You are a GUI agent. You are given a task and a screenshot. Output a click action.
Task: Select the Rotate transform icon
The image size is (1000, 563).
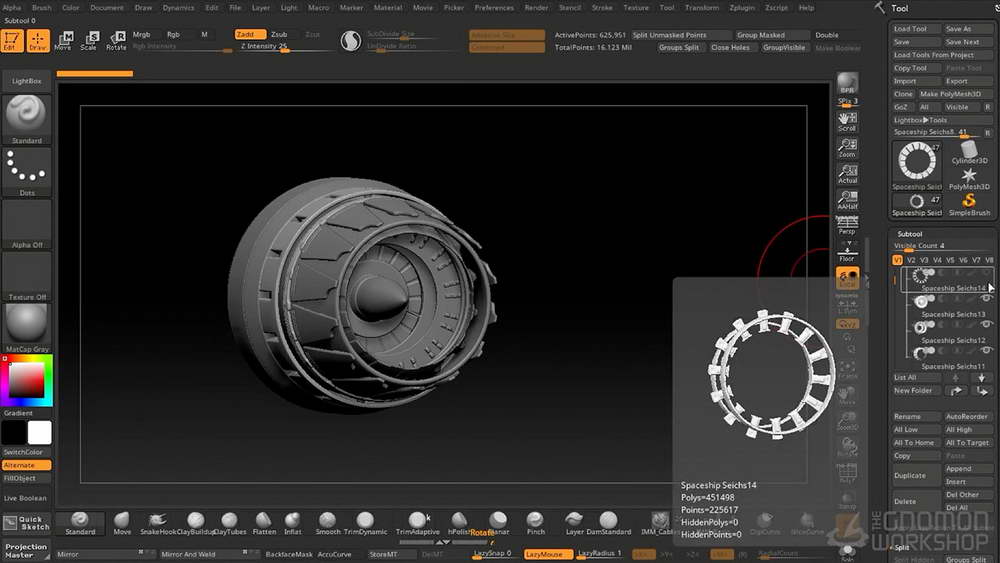coord(116,41)
